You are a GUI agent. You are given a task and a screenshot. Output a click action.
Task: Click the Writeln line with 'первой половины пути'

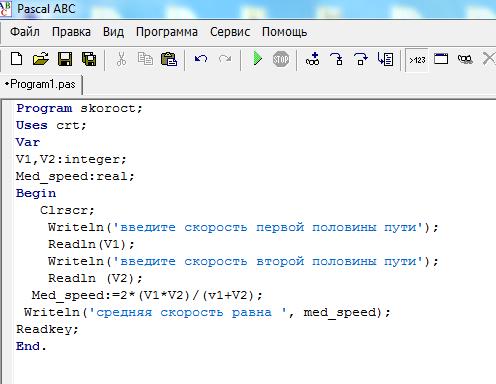243,227
